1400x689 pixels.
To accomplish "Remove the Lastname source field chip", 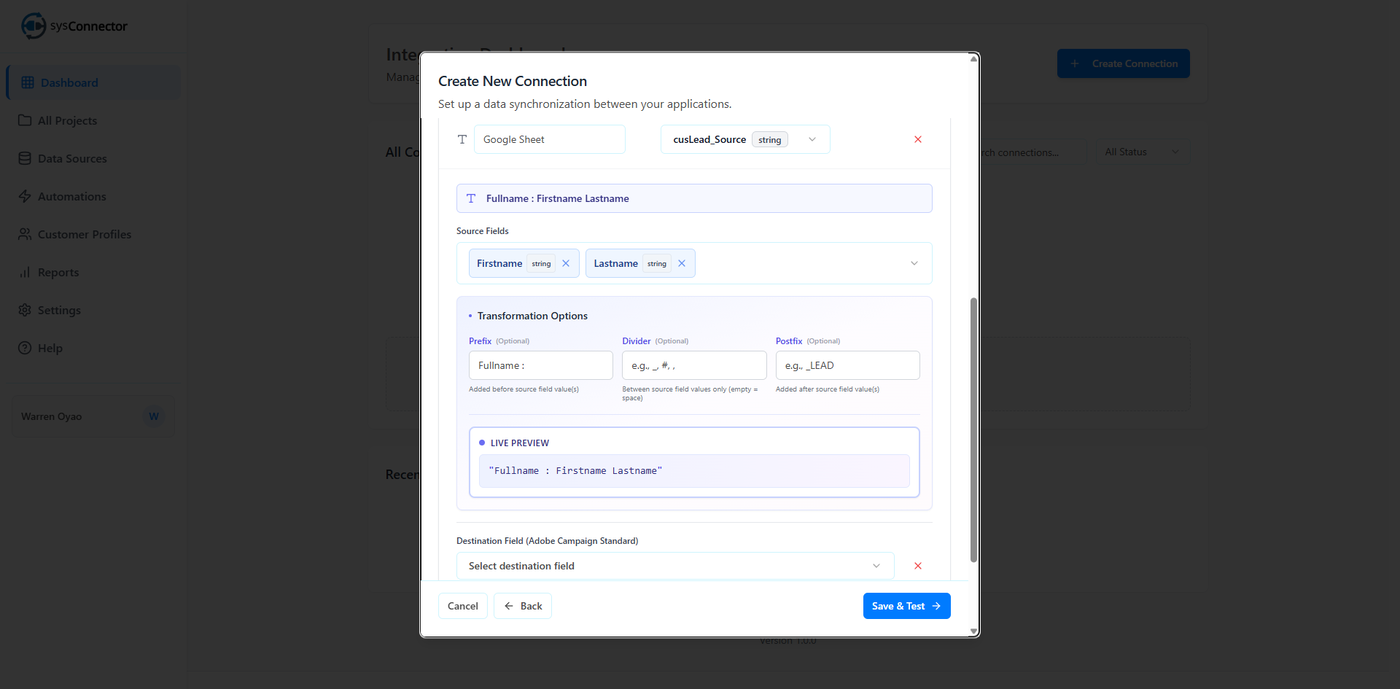I will pyautogui.click(x=682, y=264).
